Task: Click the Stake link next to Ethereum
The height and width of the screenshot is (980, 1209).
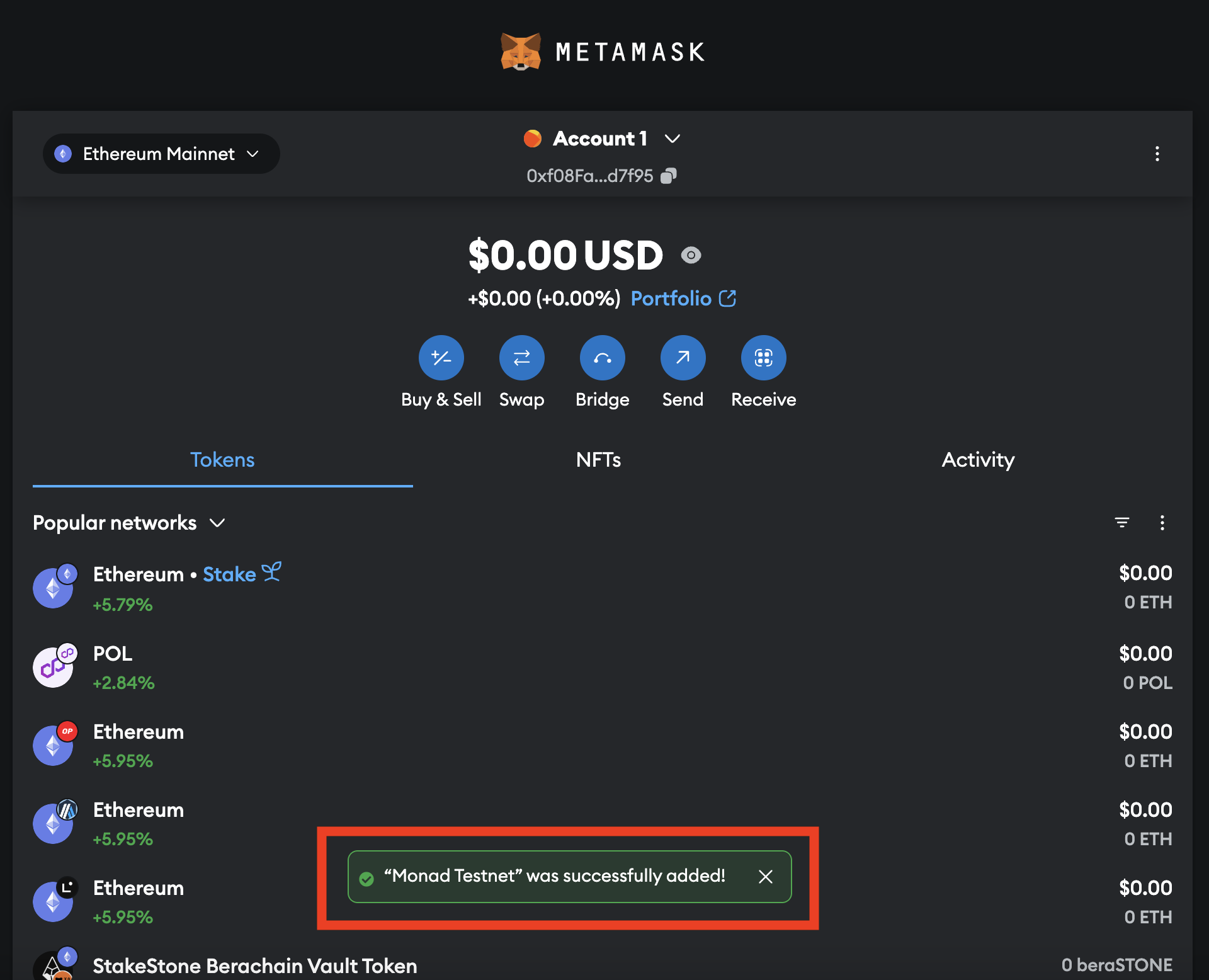Action: point(230,574)
